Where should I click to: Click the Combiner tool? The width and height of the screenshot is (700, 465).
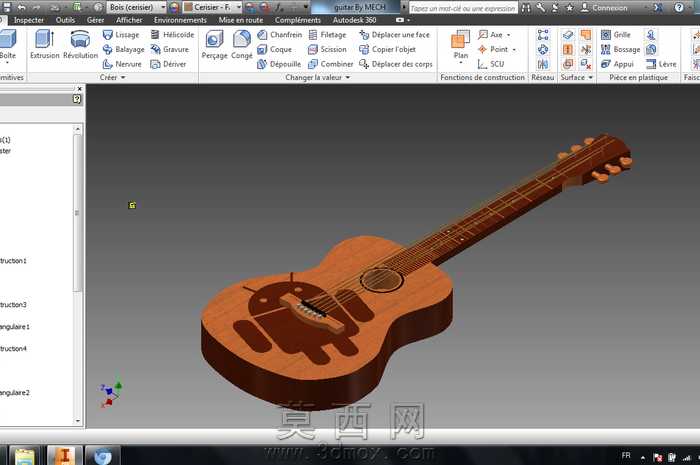tap(331, 64)
